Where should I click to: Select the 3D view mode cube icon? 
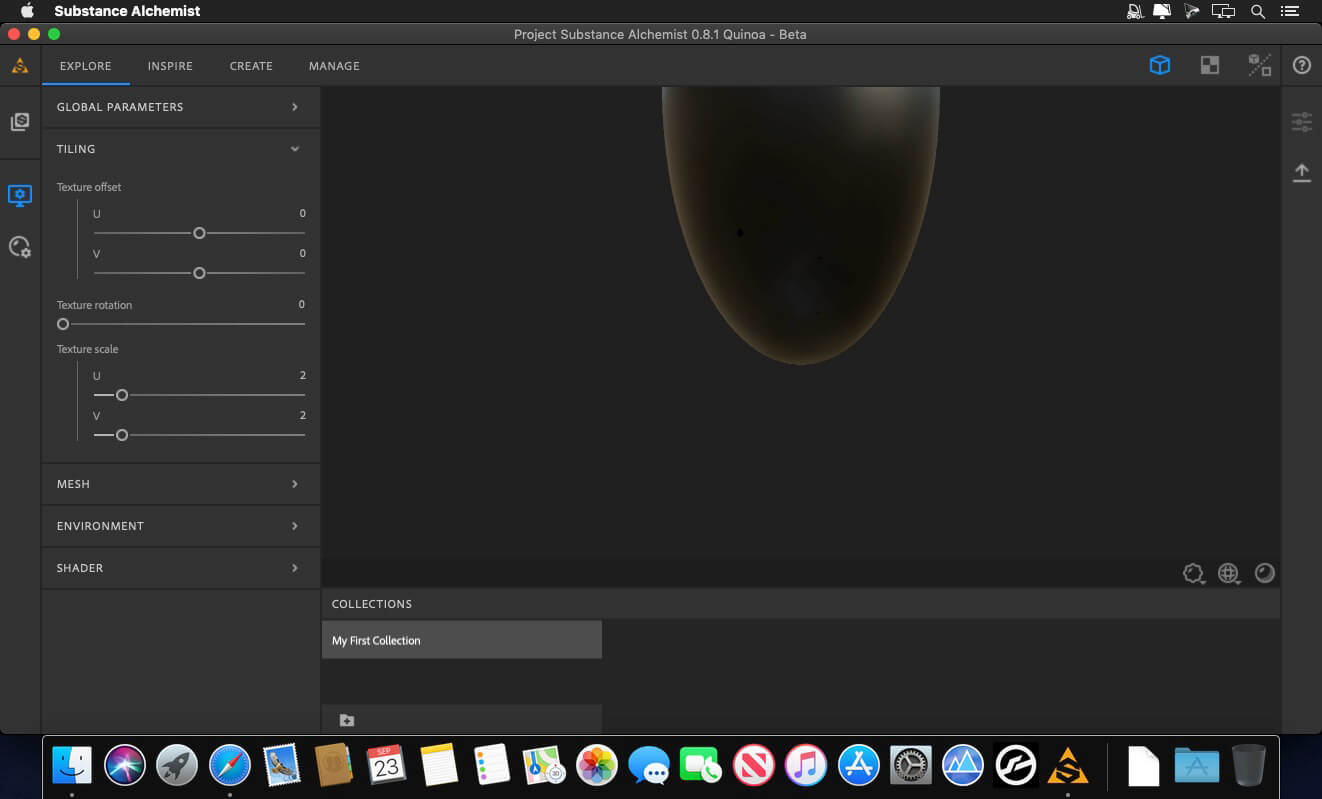click(1159, 64)
